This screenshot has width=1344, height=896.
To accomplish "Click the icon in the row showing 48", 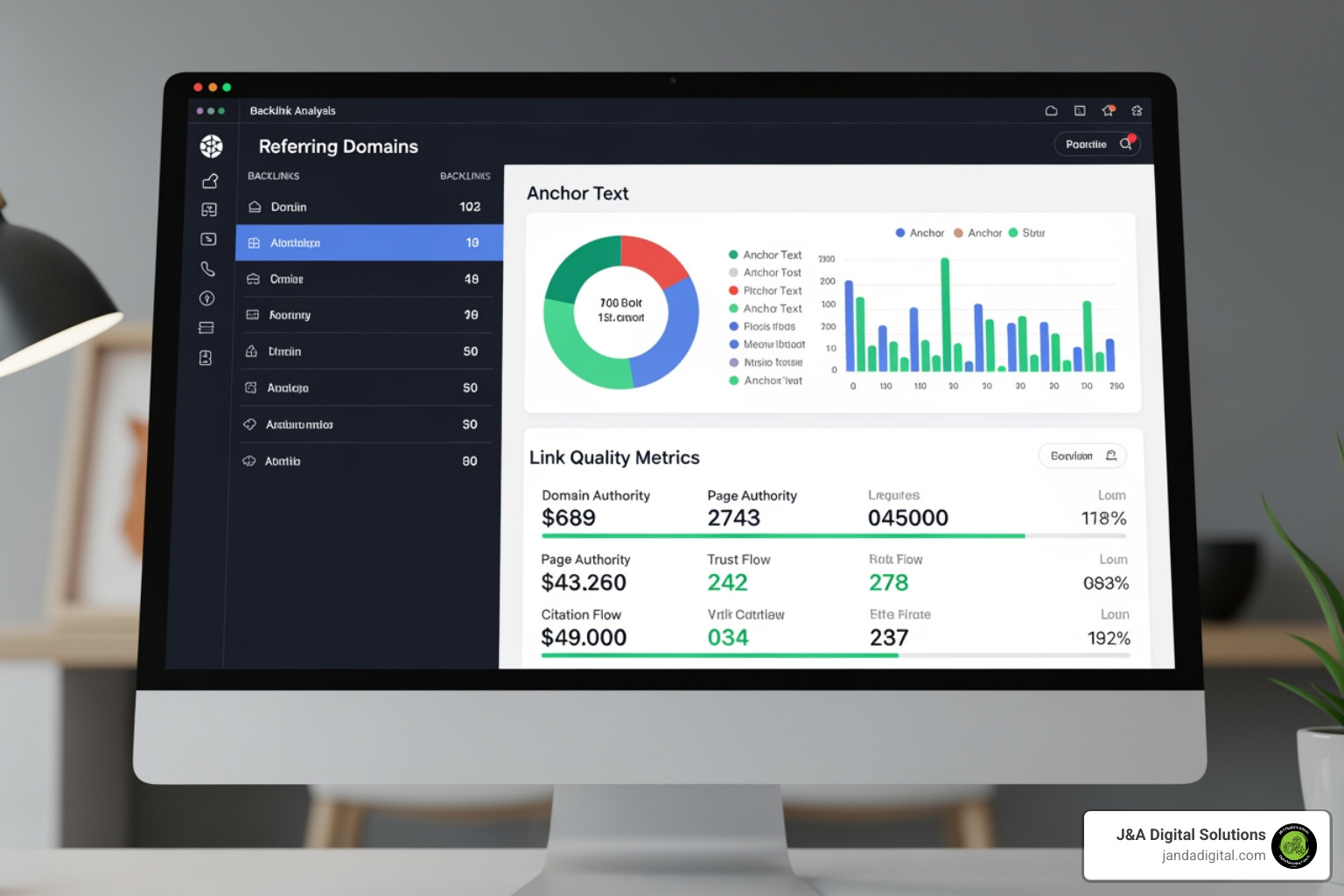I will (253, 279).
